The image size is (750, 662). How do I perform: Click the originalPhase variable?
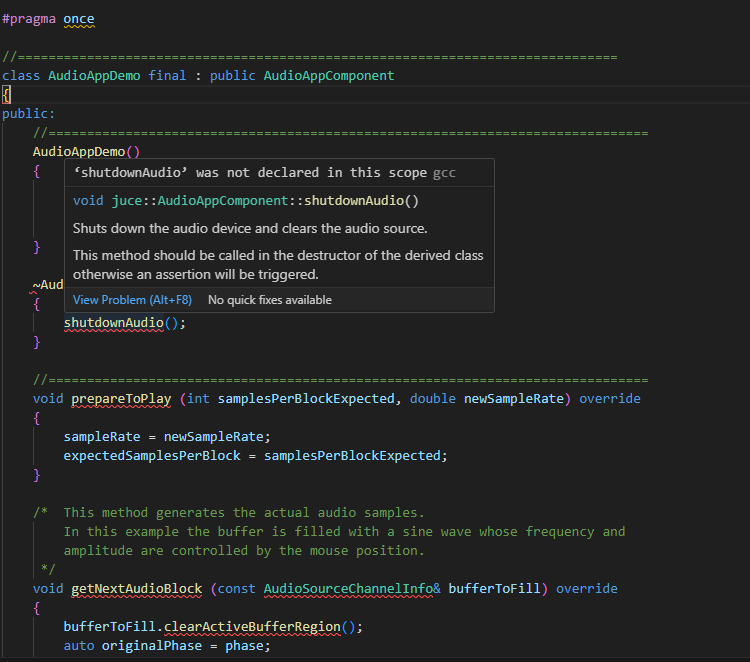click(x=152, y=646)
